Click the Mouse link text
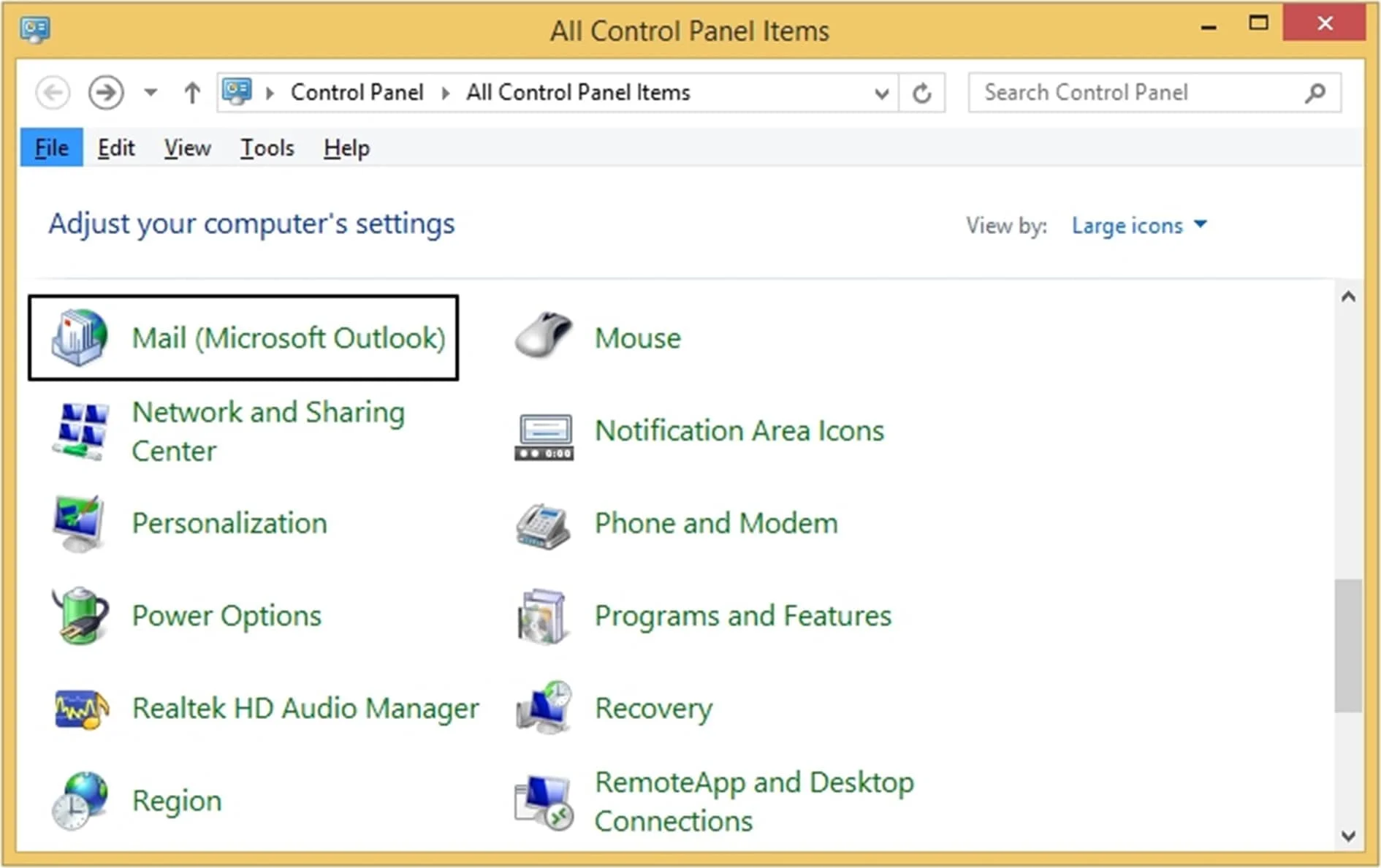Image resolution: width=1381 pixels, height=868 pixels. point(637,338)
